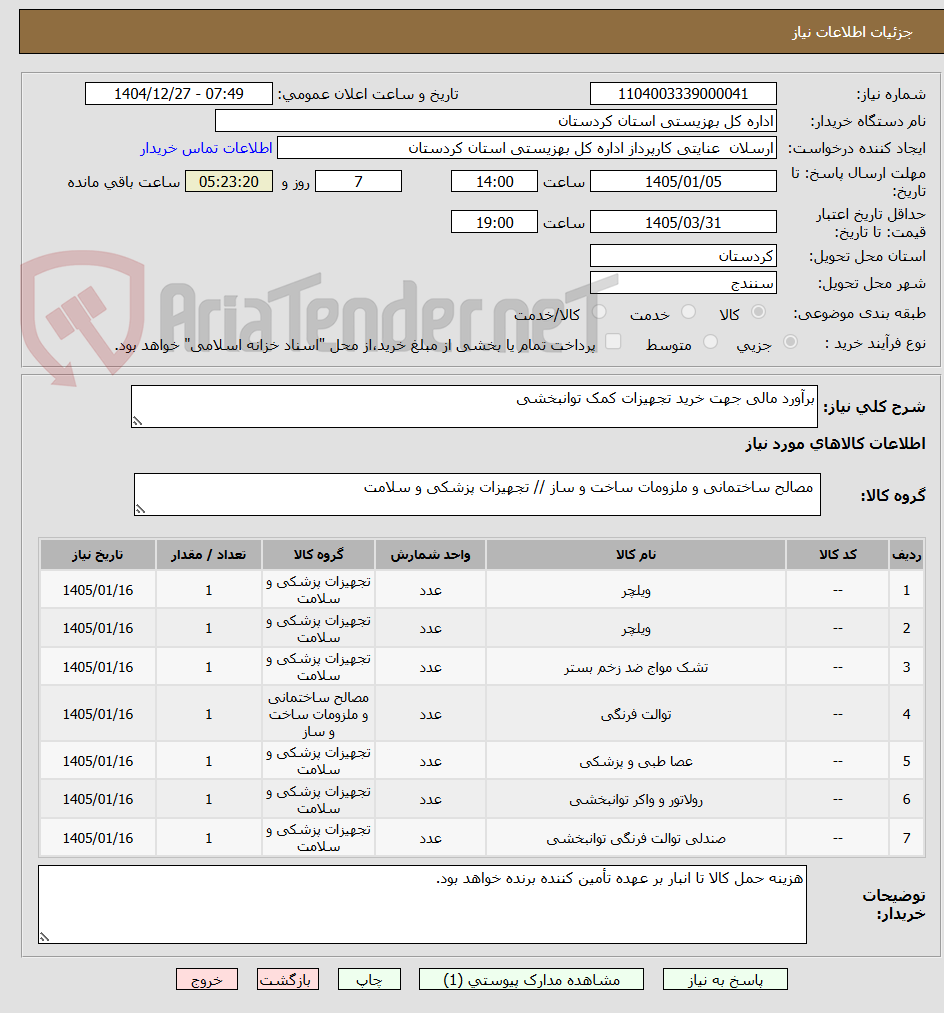Image resolution: width=944 pixels, height=1013 pixels.
Task: Click the توالت فرنگی cell in row 4
Action: click(x=636, y=715)
